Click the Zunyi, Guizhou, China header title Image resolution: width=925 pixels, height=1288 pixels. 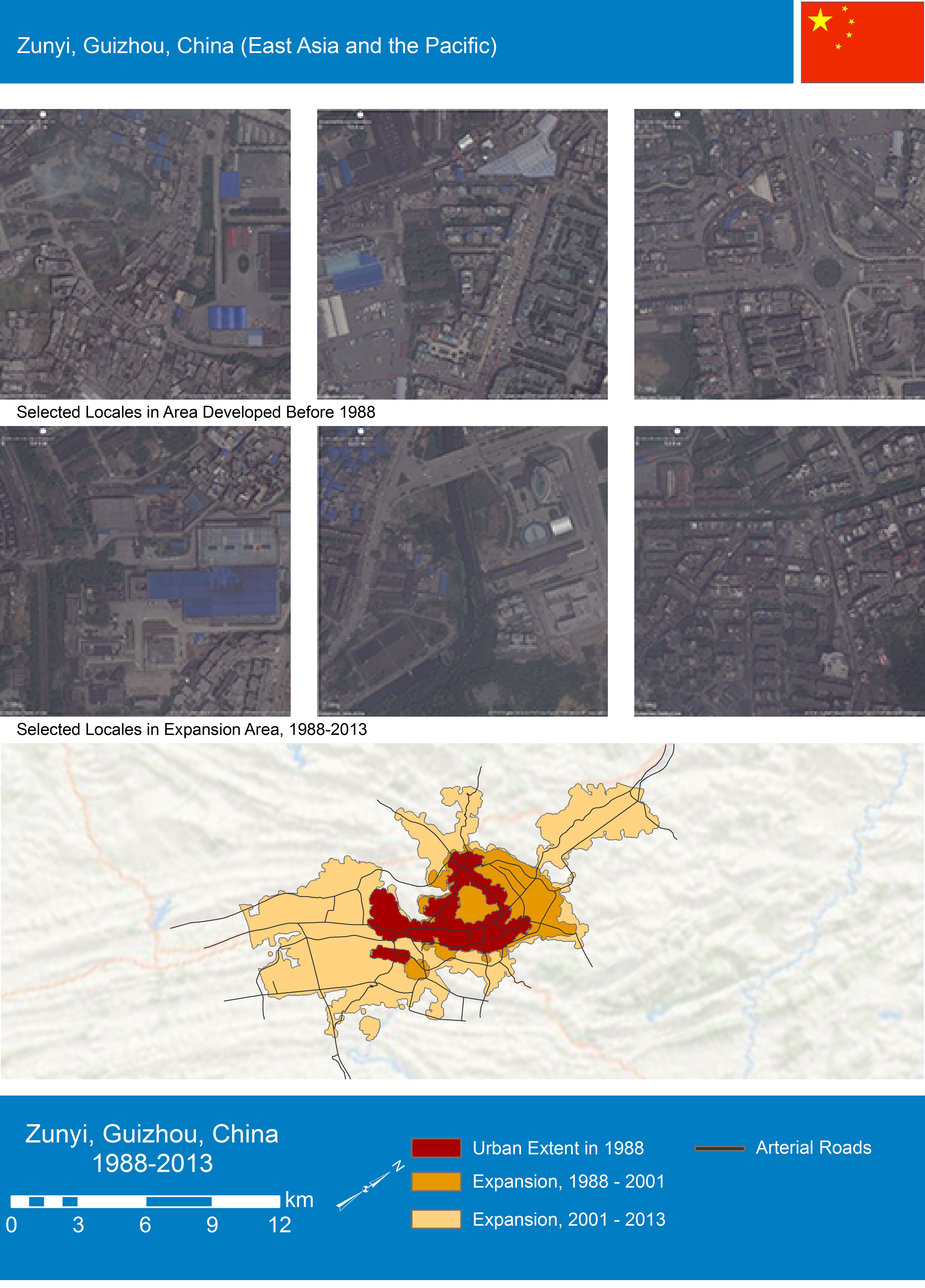pos(257,45)
